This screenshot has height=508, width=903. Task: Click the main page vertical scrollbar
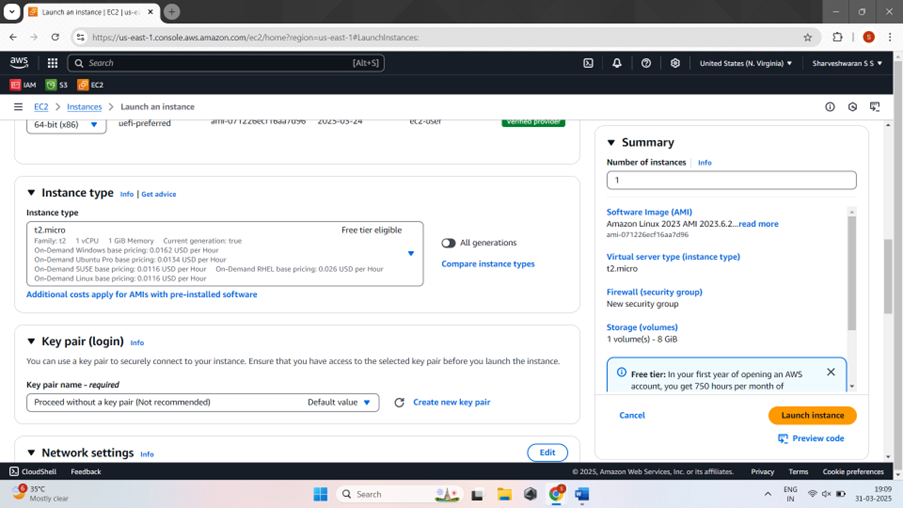click(x=888, y=276)
